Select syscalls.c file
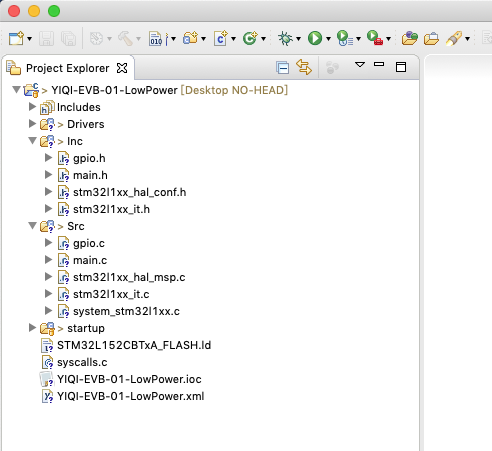This screenshot has height=451, width=492. (82, 362)
